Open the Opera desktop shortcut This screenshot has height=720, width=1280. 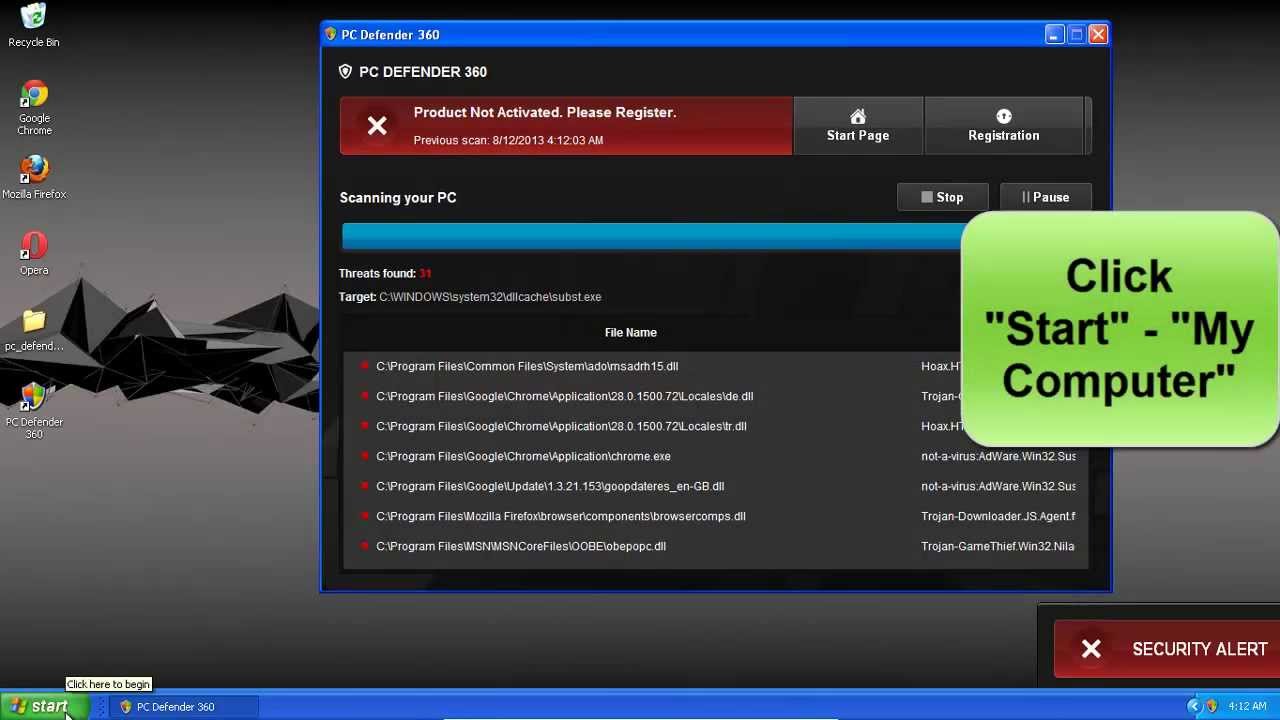(x=34, y=253)
